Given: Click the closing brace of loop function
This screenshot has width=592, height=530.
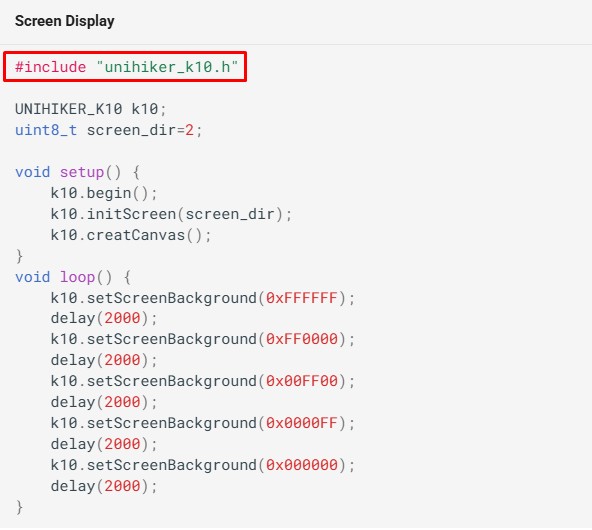Looking at the screenshot, I should 19,507.
